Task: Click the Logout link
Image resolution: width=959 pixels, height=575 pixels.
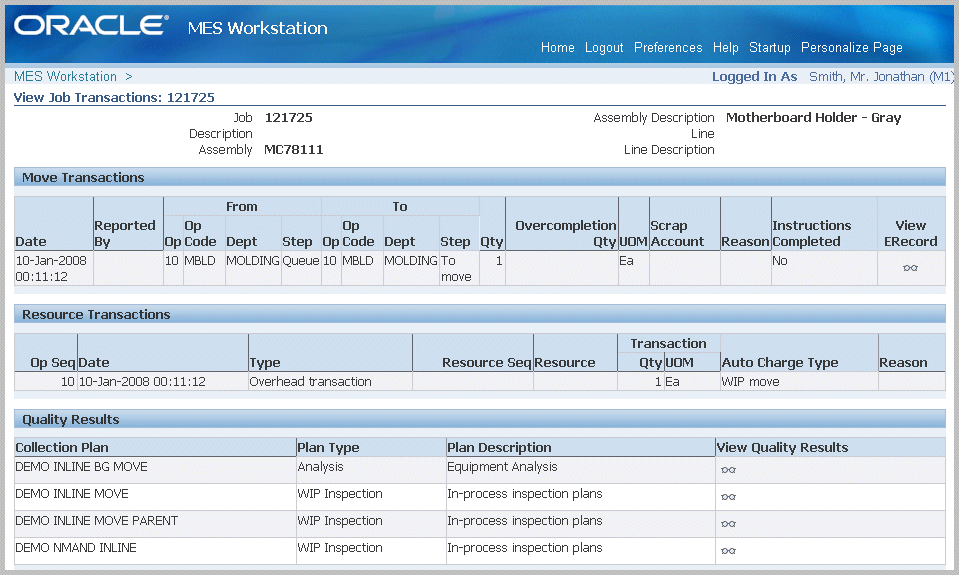Action: tap(604, 48)
